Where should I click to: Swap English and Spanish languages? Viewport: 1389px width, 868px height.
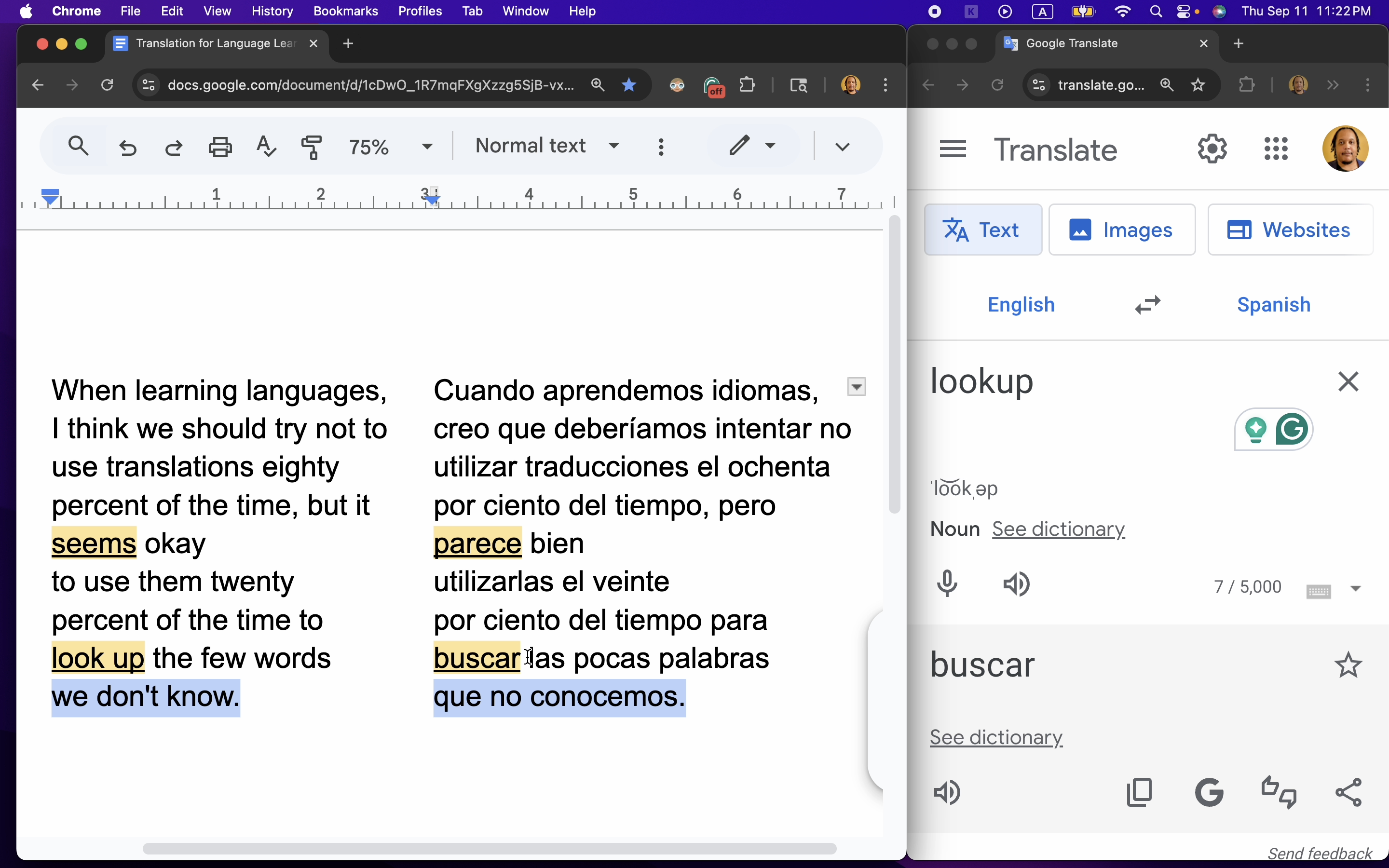[x=1147, y=305]
